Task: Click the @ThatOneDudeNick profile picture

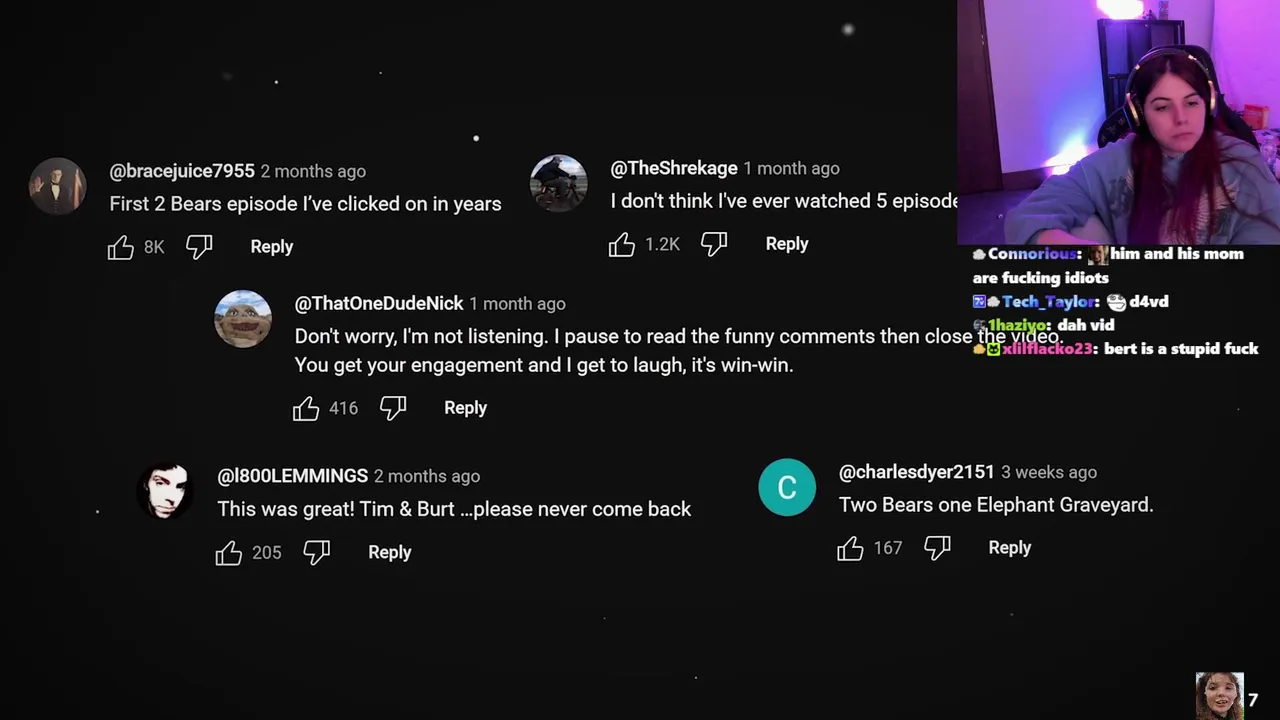Action: click(x=243, y=319)
